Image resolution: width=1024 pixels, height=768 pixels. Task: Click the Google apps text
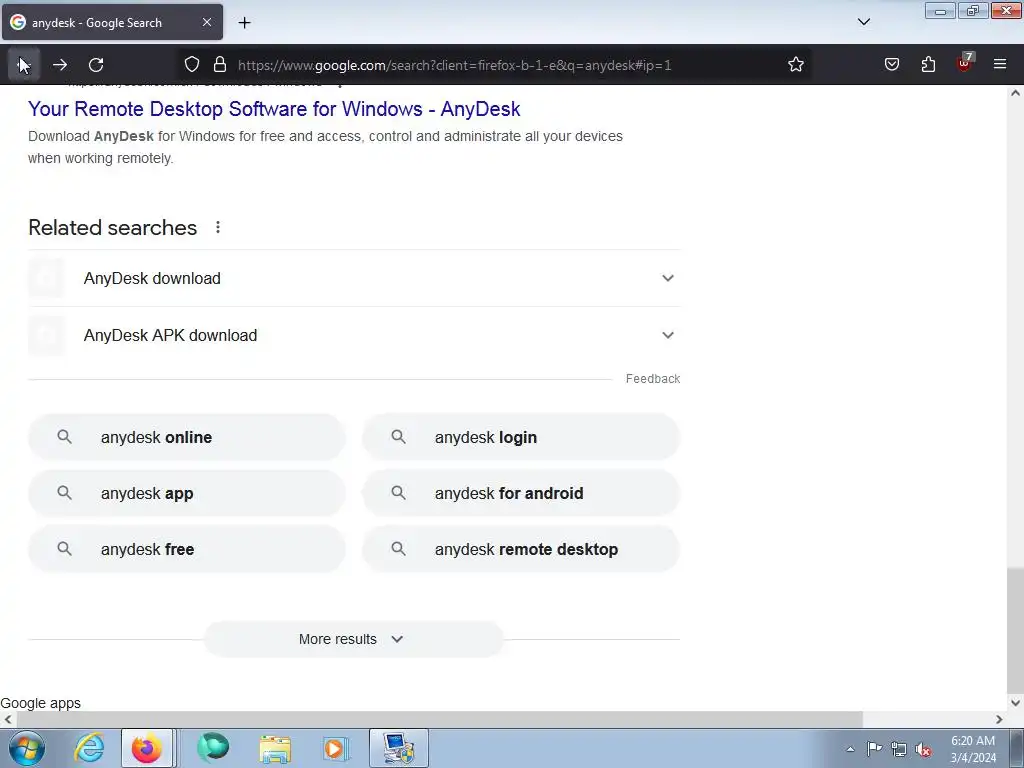point(40,703)
